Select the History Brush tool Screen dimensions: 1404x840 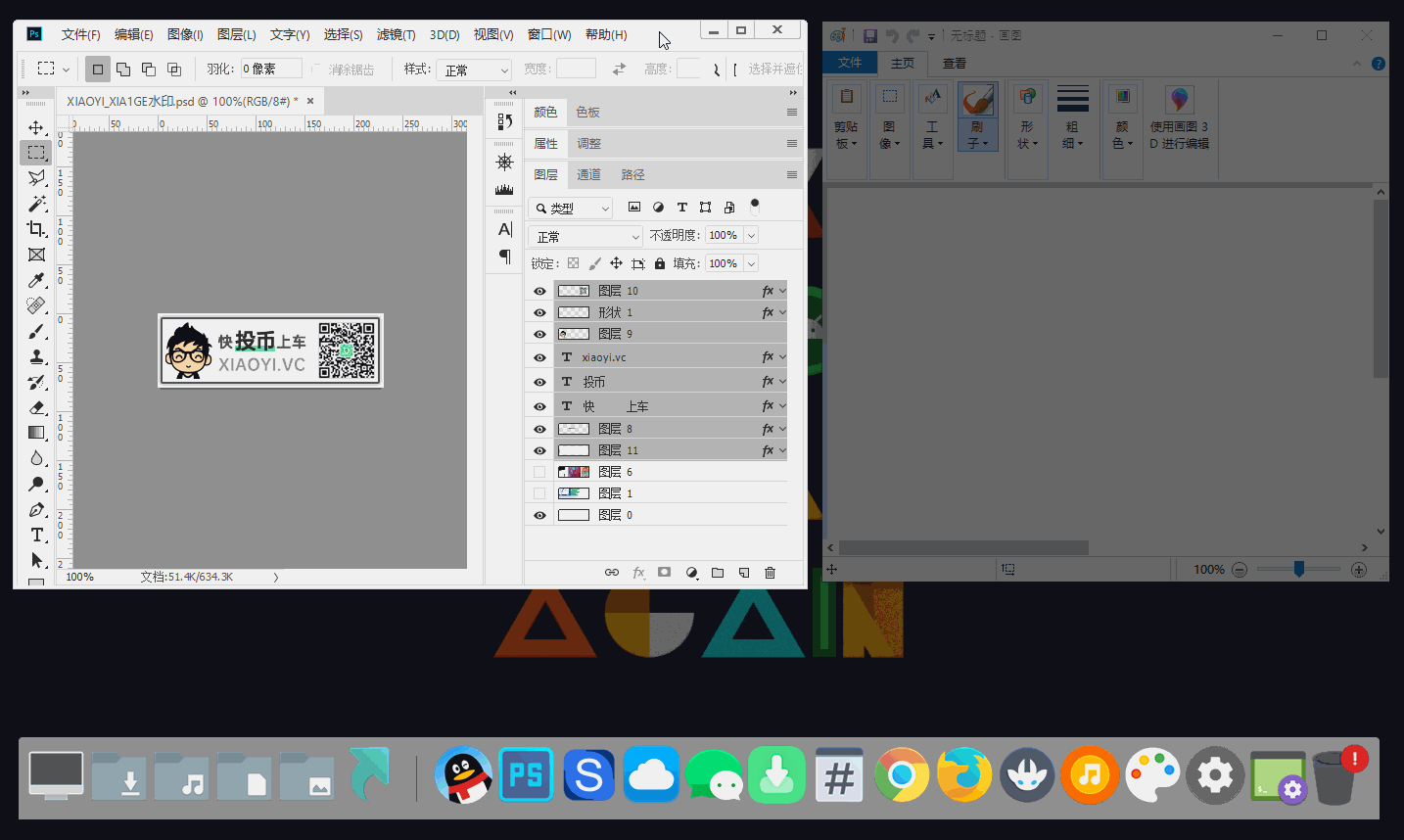(x=36, y=382)
